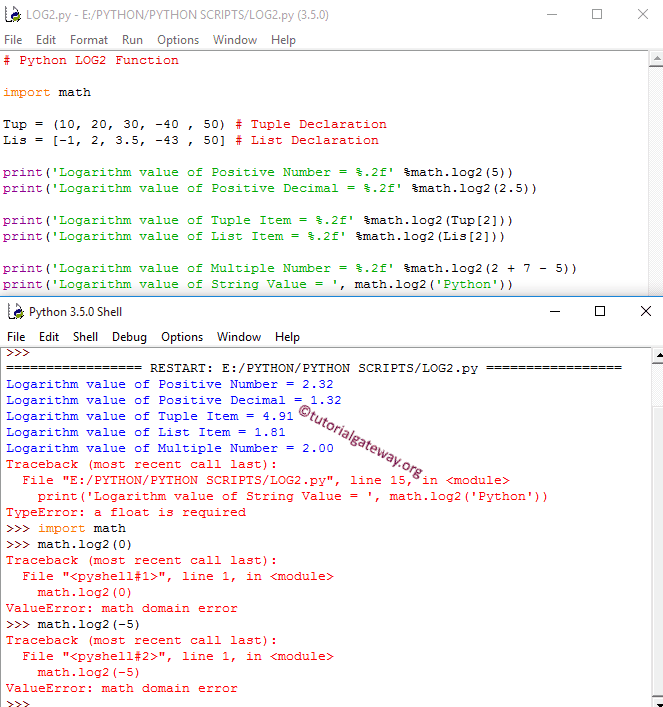Image resolution: width=663 pixels, height=707 pixels.
Task: Click the '# Python LOG2 Function' comment line
Action: (x=91, y=60)
